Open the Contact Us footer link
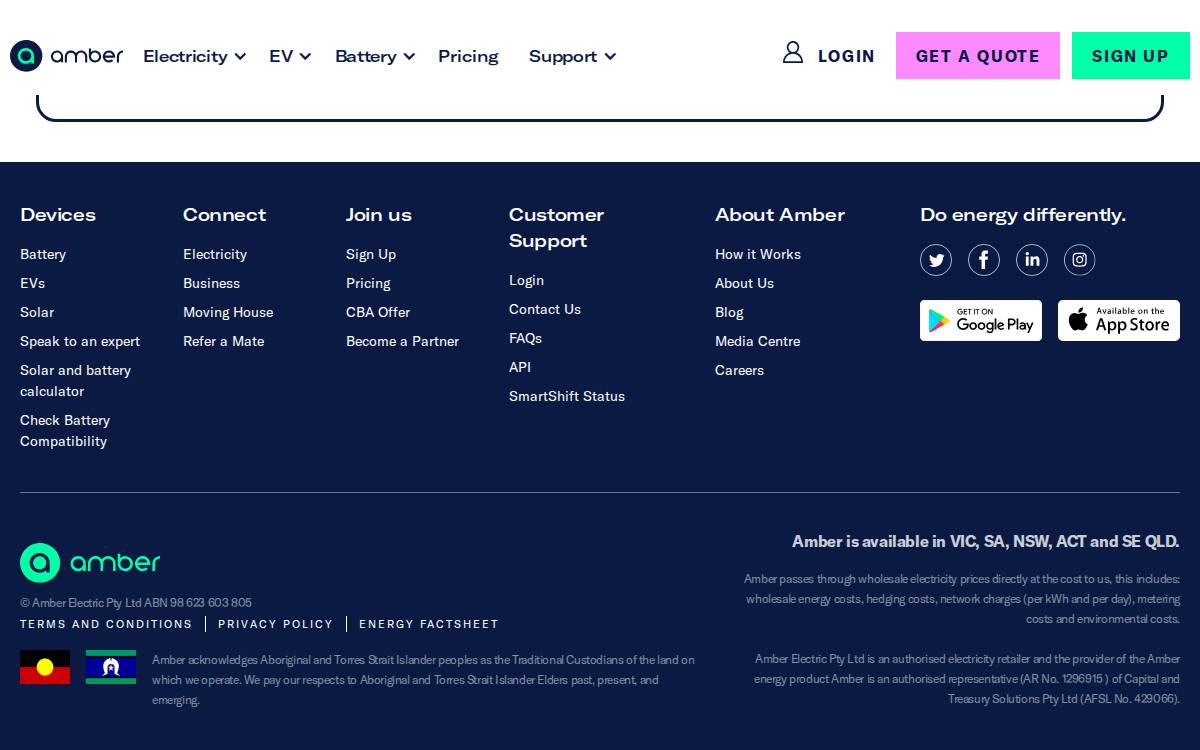Screen dimensions: 1200x750 (545, 309)
